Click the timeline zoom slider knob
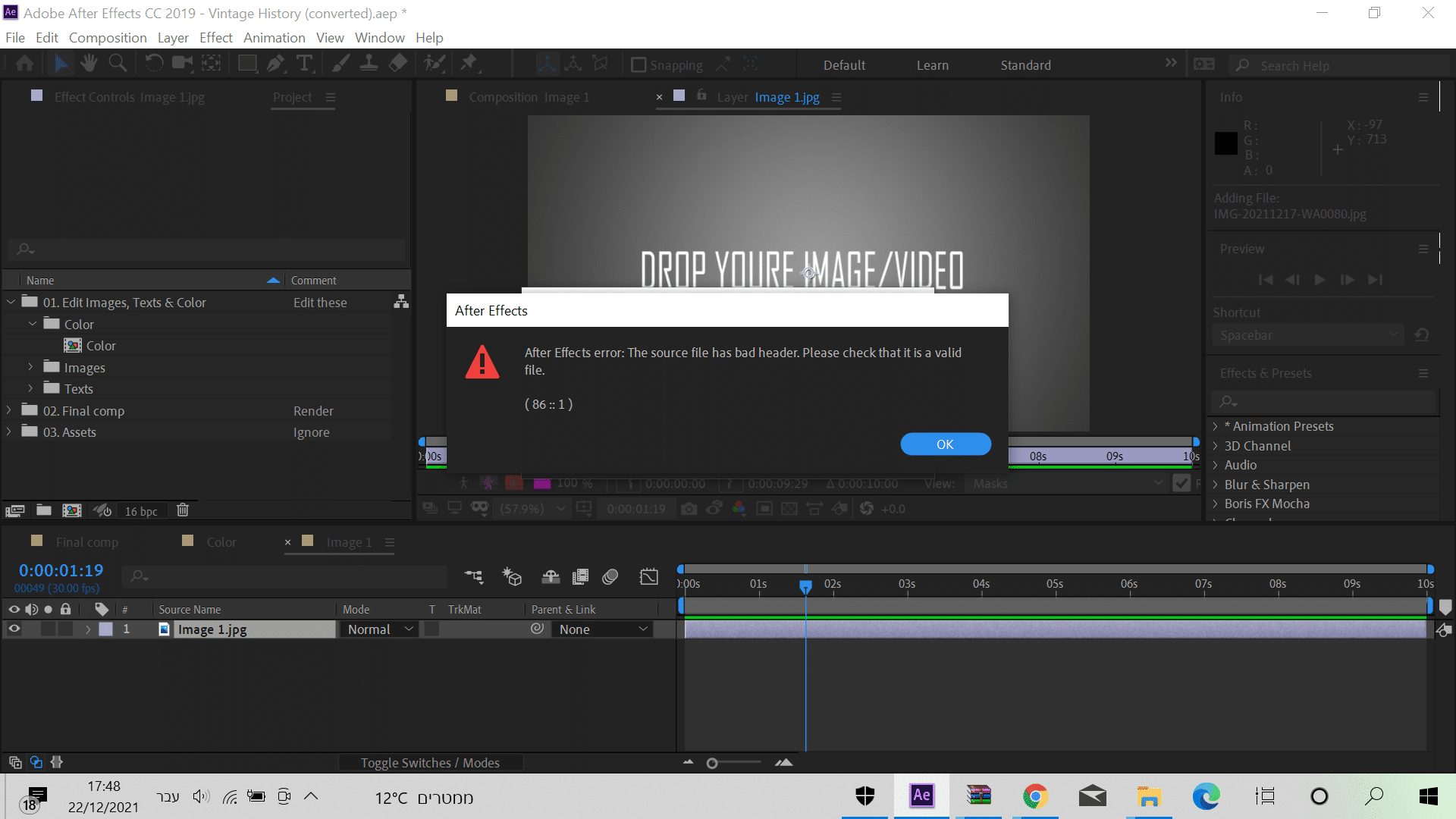This screenshot has height=819, width=1456. pos(712,764)
